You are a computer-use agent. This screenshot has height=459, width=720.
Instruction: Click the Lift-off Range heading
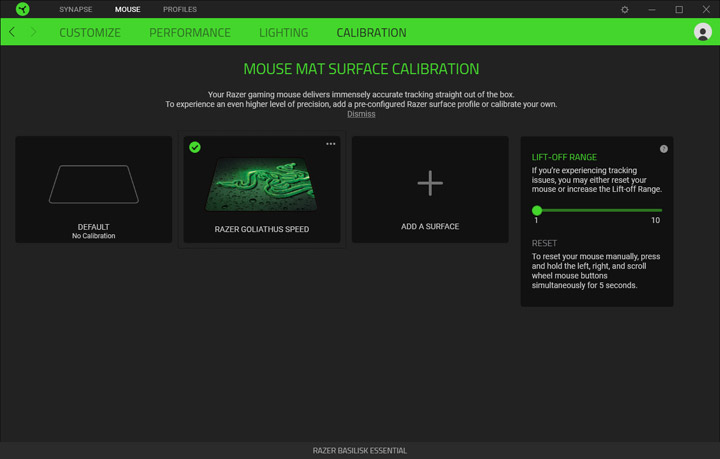564,157
